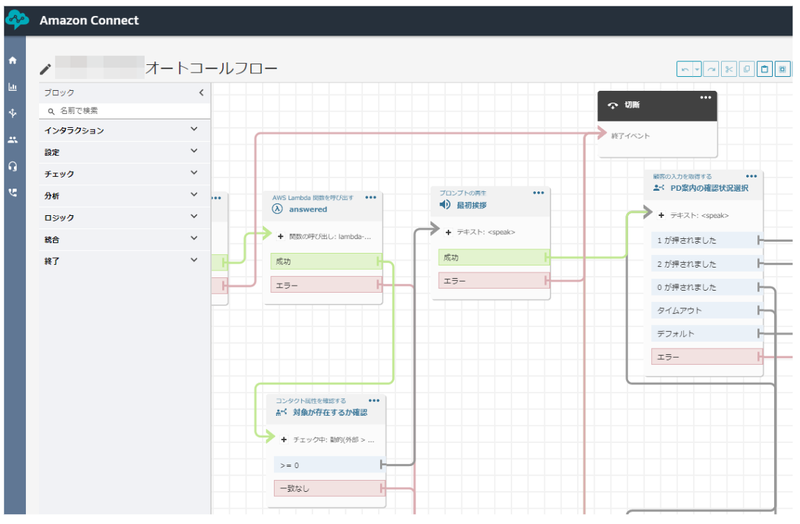
Task: Click the answered block title
Action: click(x=308, y=209)
